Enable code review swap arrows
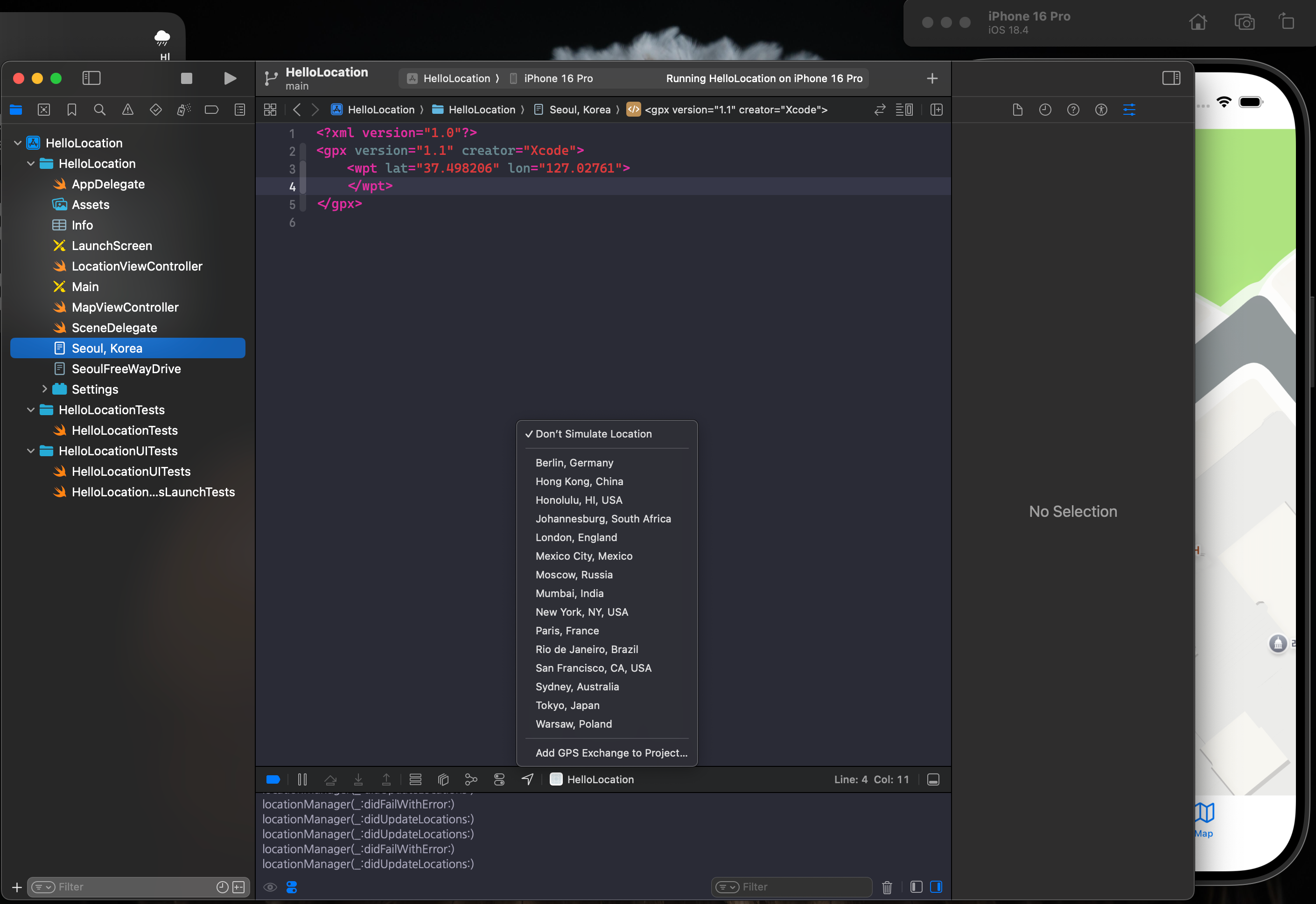1316x904 pixels. tap(879, 110)
